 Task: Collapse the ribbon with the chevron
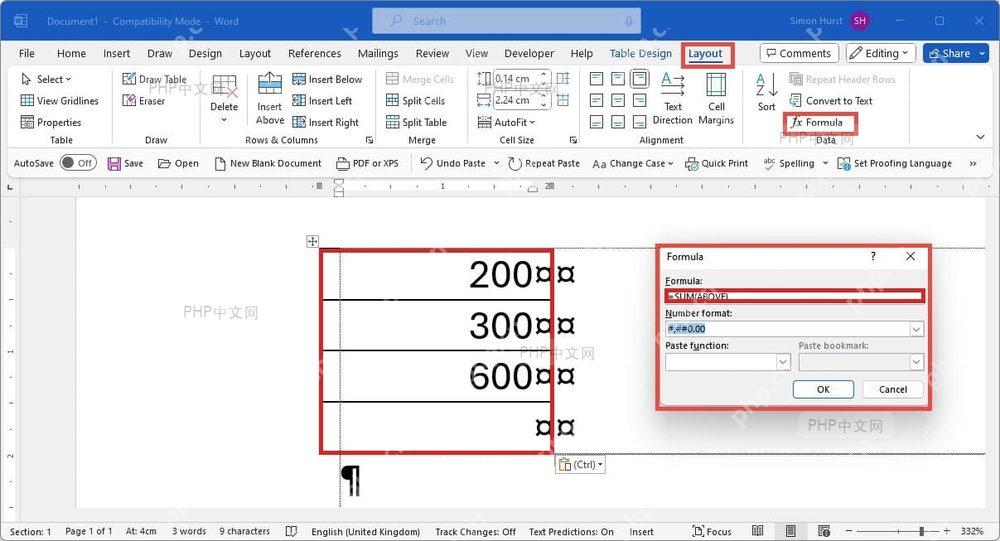(980, 137)
